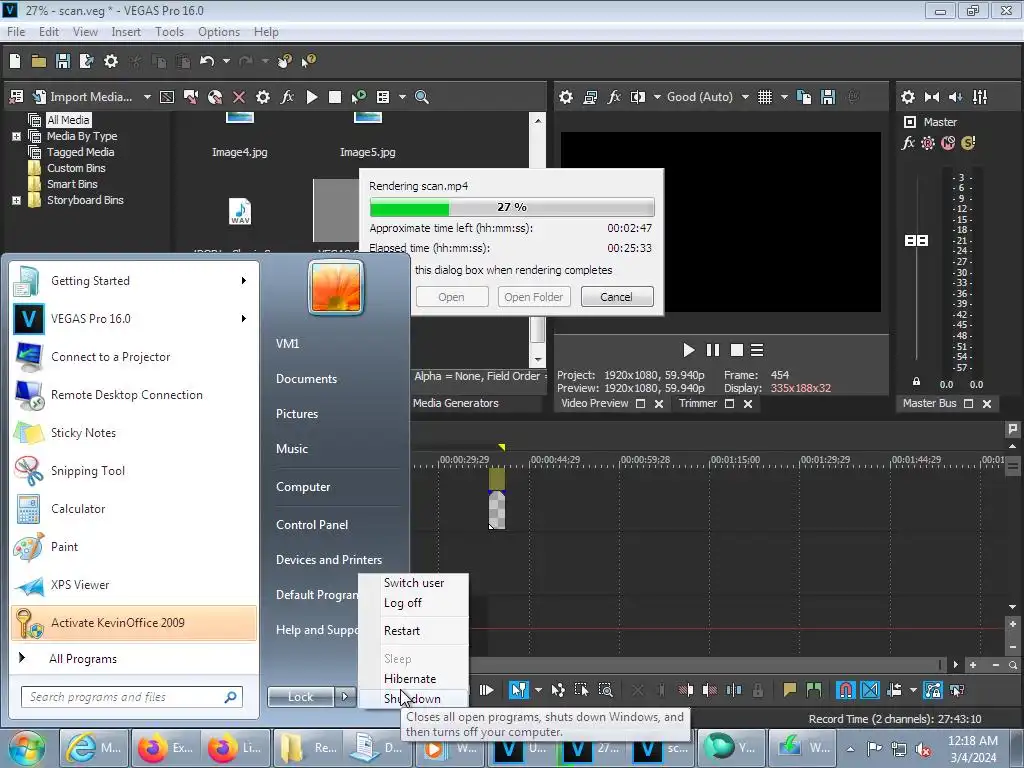Toggle Split Screen View in preview
The height and width of the screenshot is (768, 1024).
tap(638, 97)
